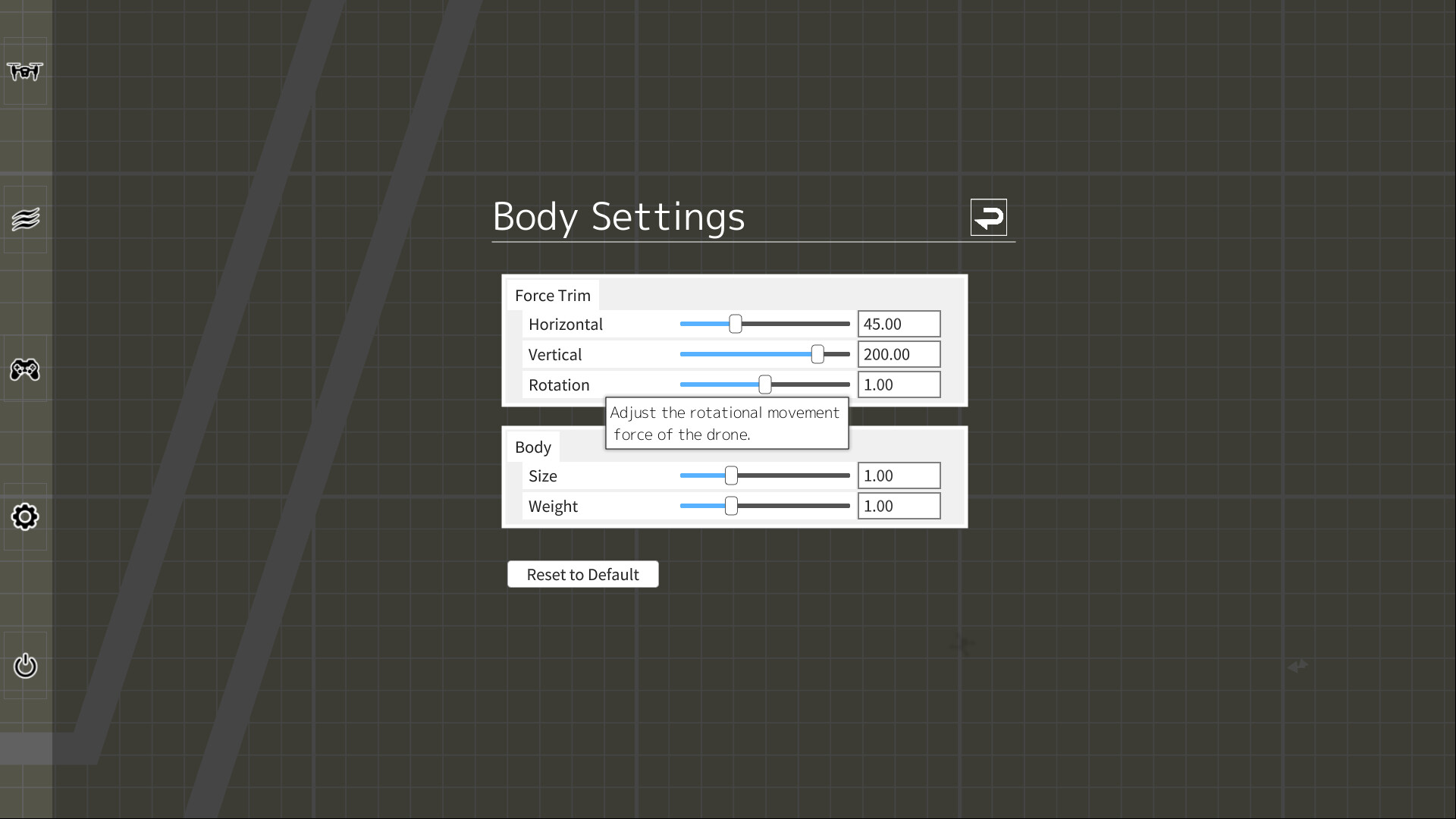Viewport: 1456px width, 819px height.
Task: Click the Body Settings title text
Action: (x=618, y=218)
